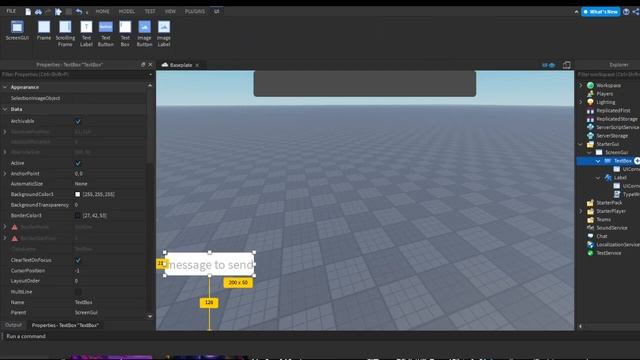Collapse the Appearance section
The width and height of the screenshot is (640, 360).
5,87
